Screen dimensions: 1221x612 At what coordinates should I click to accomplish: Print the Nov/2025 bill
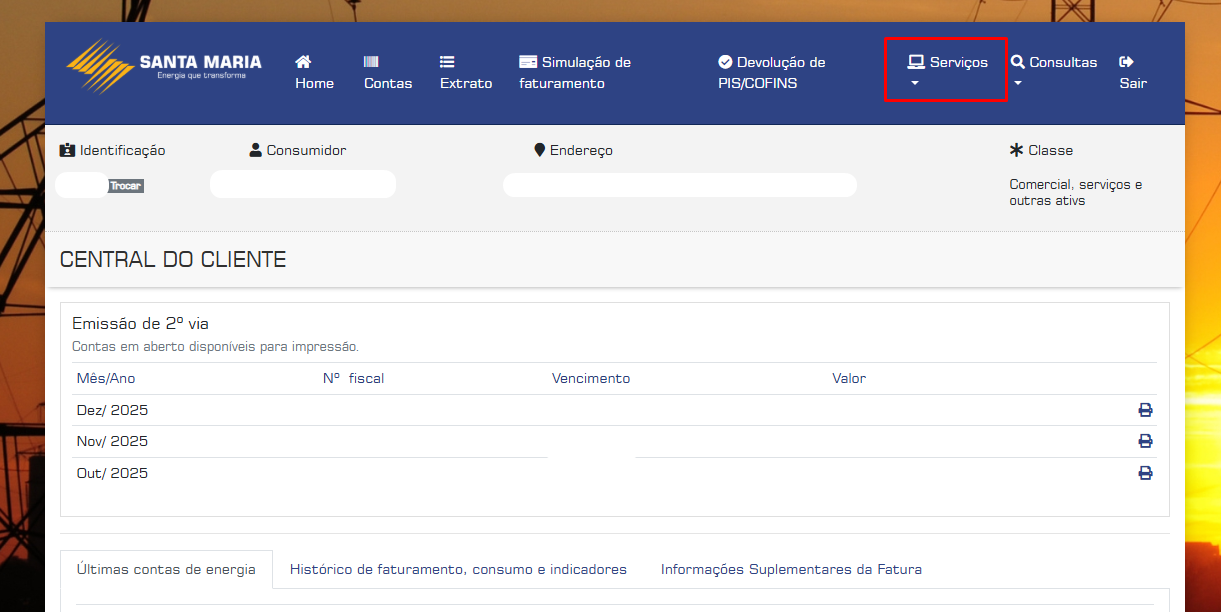(x=1145, y=441)
